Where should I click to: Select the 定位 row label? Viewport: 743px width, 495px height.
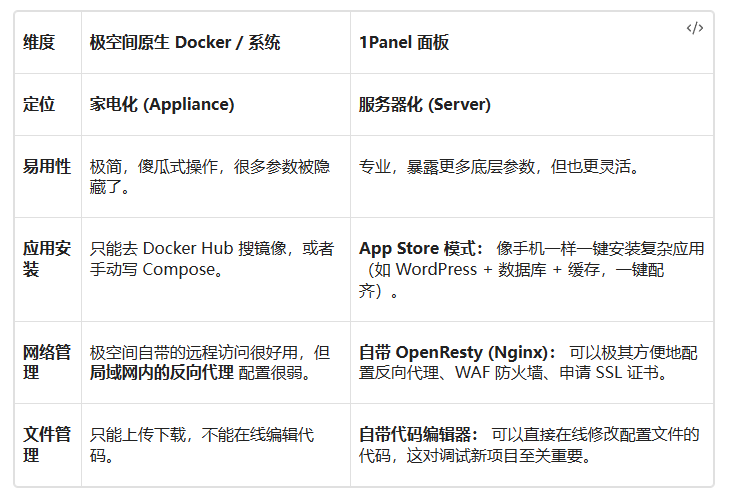[39, 105]
